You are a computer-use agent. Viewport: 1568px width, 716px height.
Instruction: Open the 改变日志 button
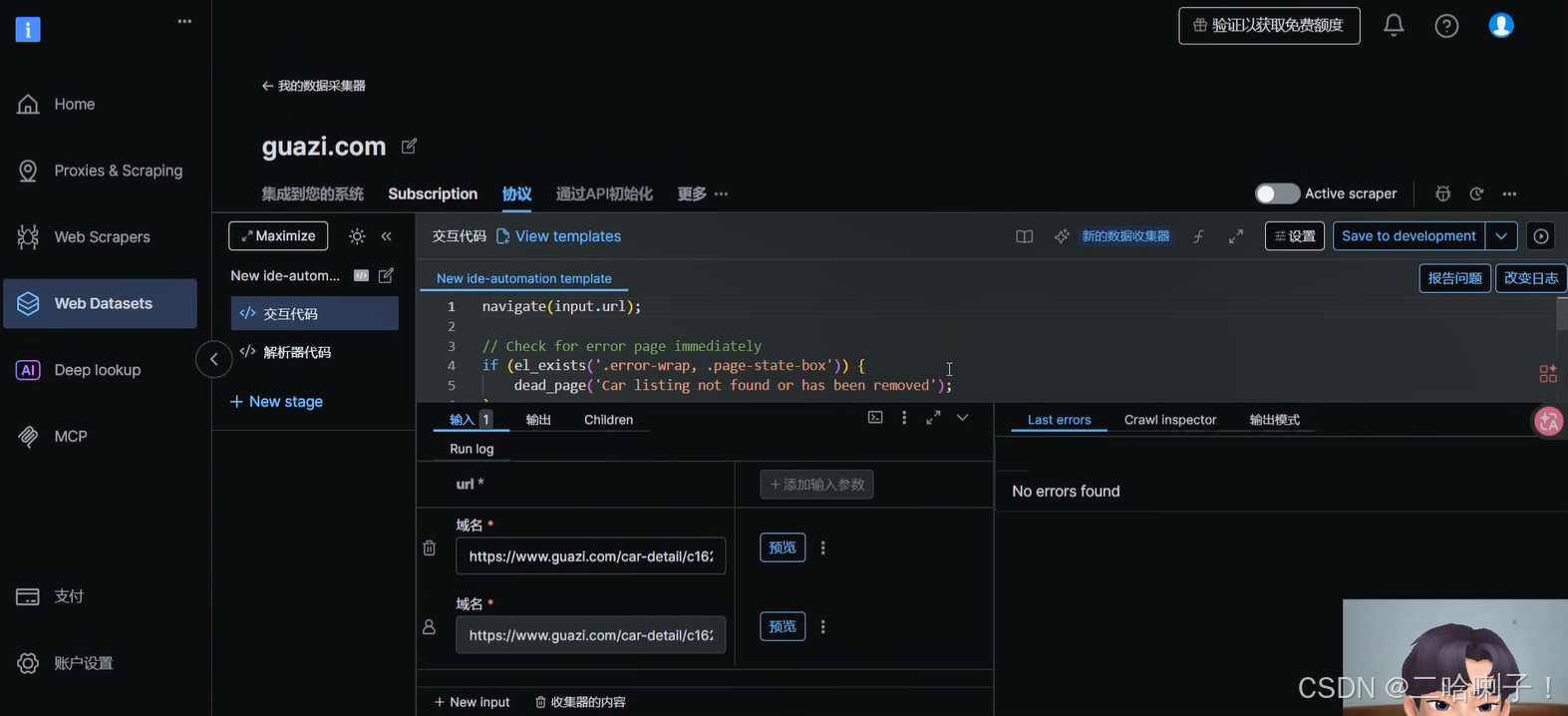pyautogui.click(x=1531, y=278)
